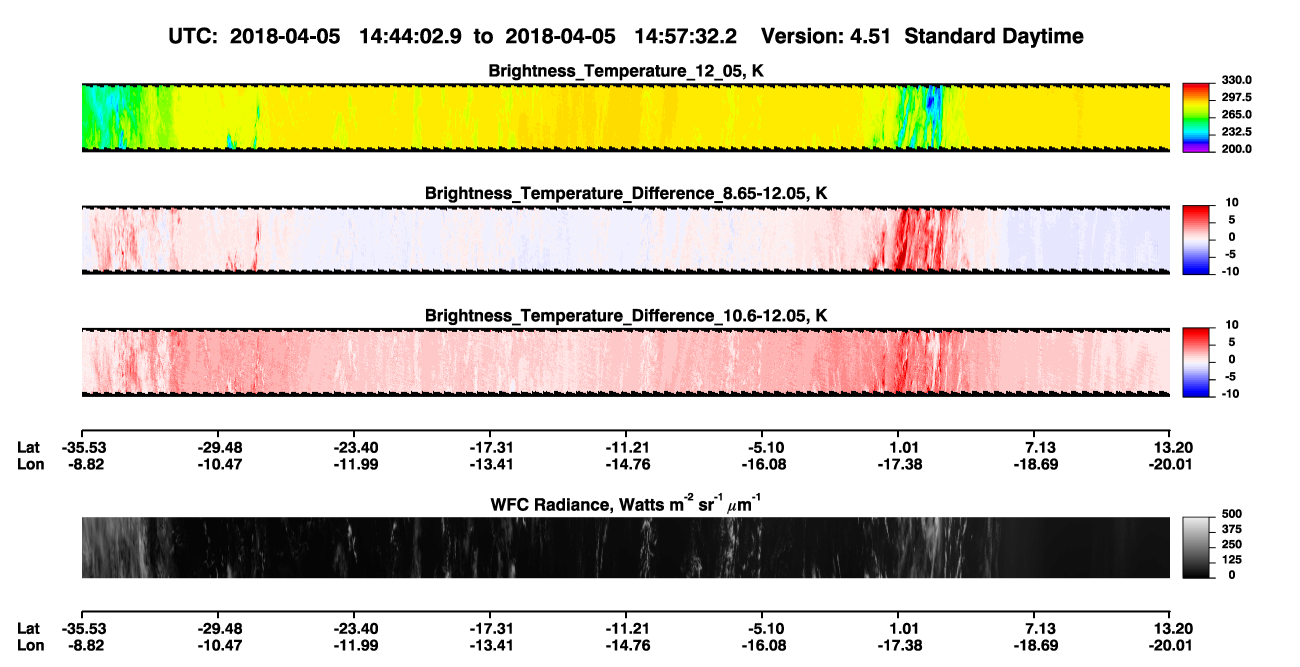
Task: Click longitude -16.08 on the bottom axis
Action: 763,645
